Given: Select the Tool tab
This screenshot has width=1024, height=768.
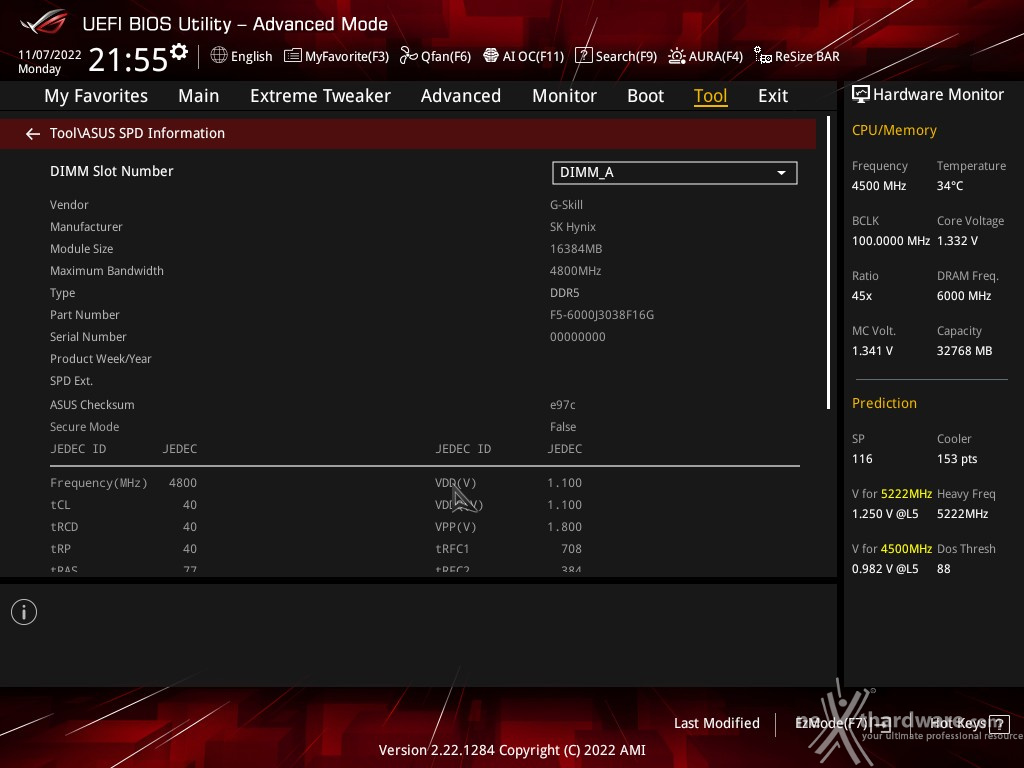Looking at the screenshot, I should click(x=711, y=96).
